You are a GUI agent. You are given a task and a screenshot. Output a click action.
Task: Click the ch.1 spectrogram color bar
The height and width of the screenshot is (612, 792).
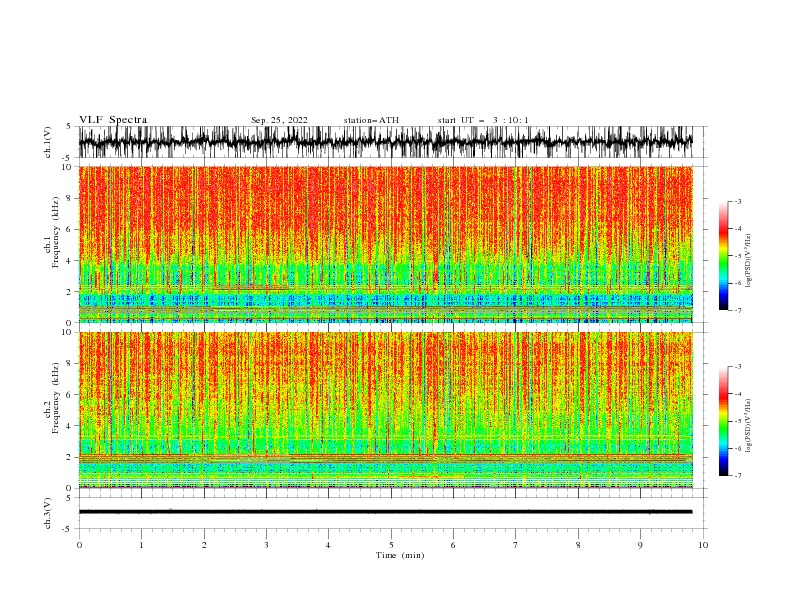723,256
